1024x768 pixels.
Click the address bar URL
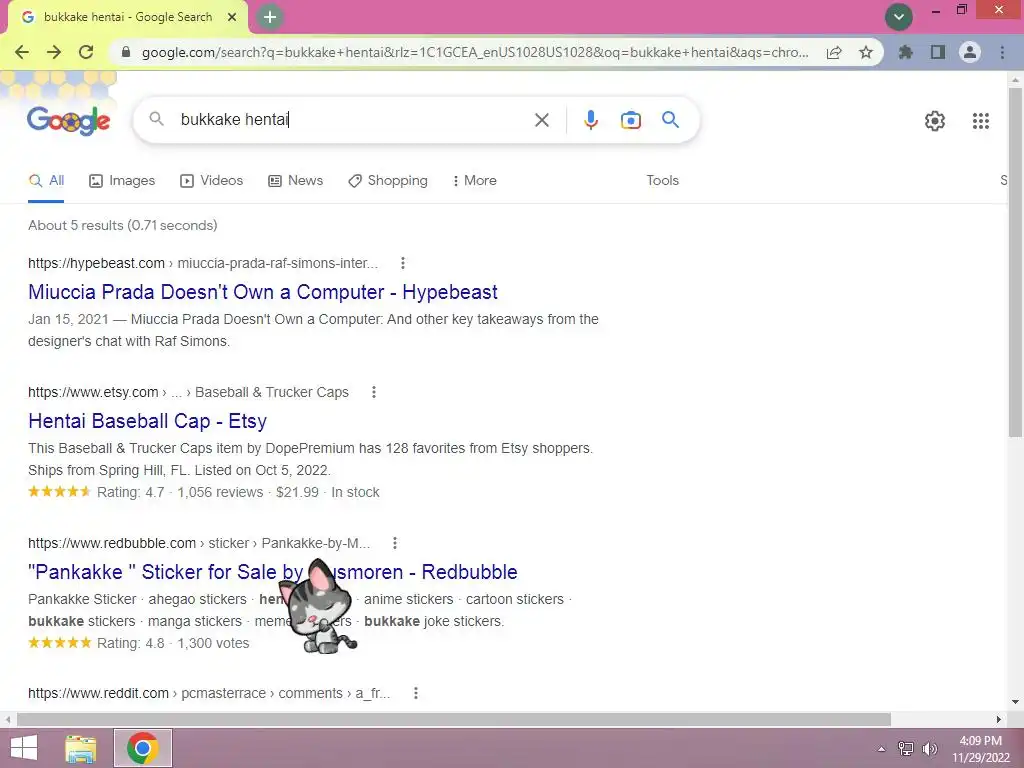click(475, 52)
